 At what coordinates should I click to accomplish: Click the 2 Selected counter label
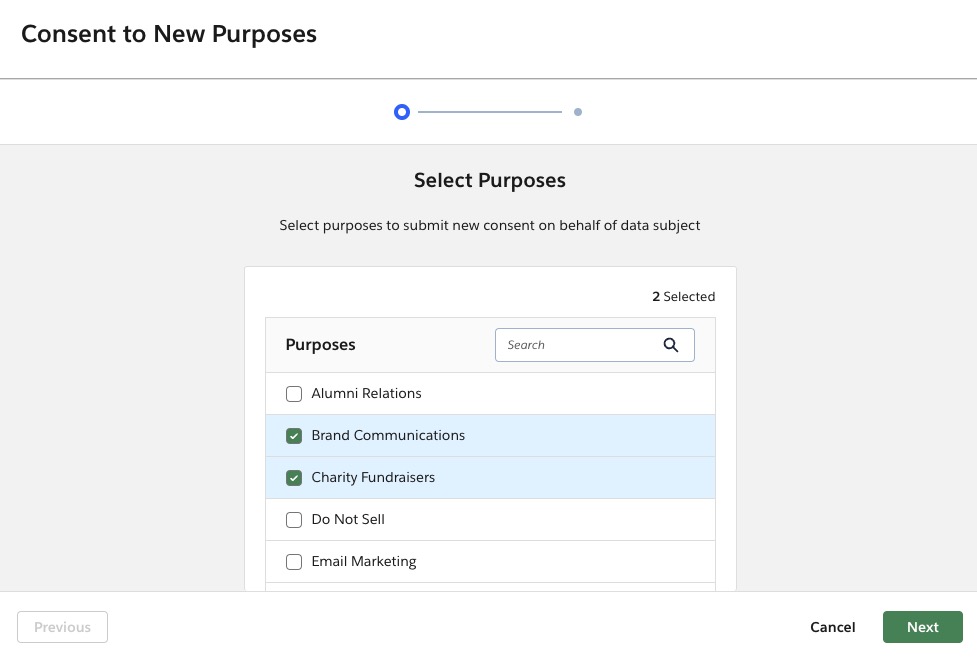pos(684,296)
